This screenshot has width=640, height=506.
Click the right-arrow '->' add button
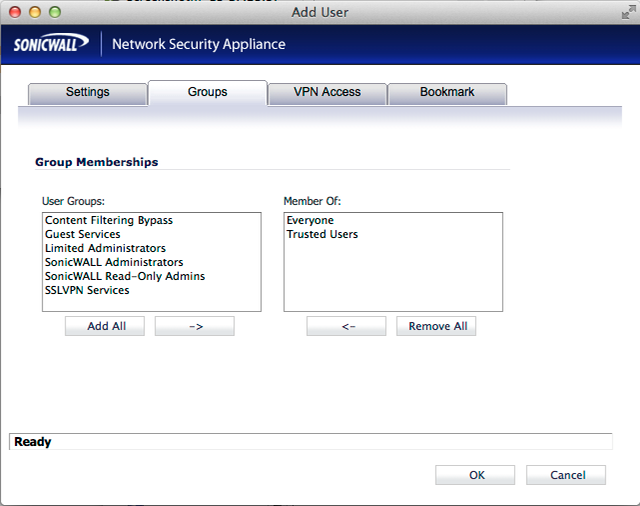coord(195,326)
